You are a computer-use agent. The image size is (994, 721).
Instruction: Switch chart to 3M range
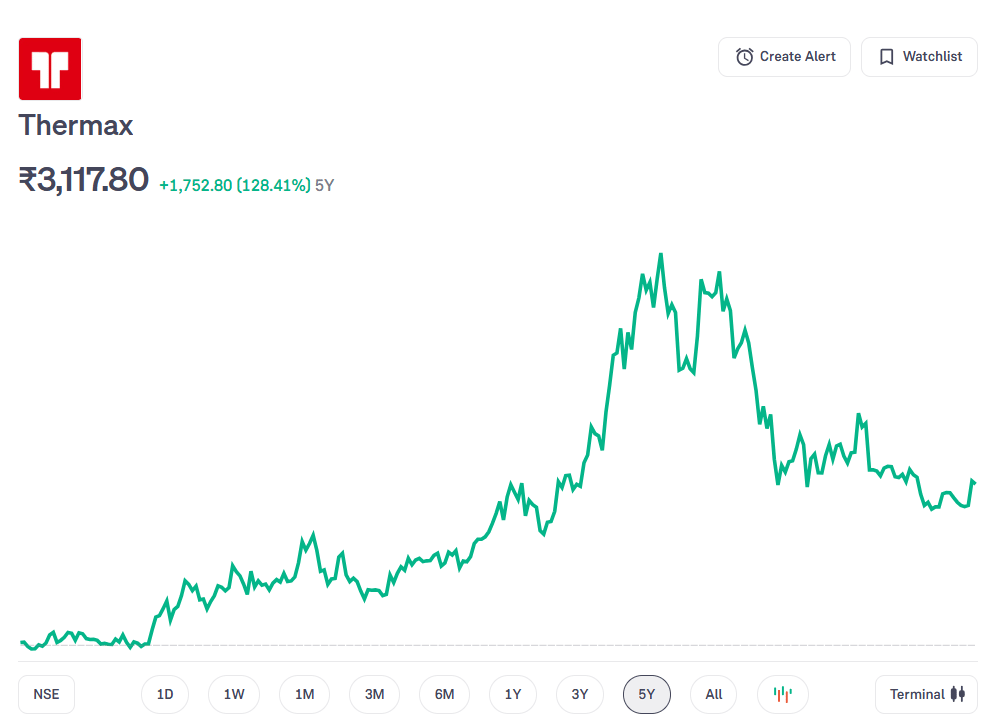374,694
